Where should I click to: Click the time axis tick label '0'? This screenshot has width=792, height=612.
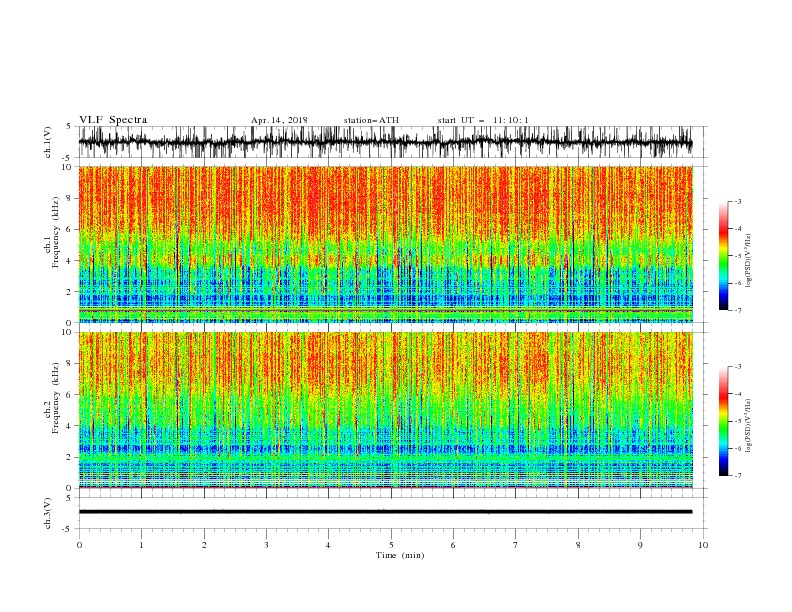[x=79, y=545]
